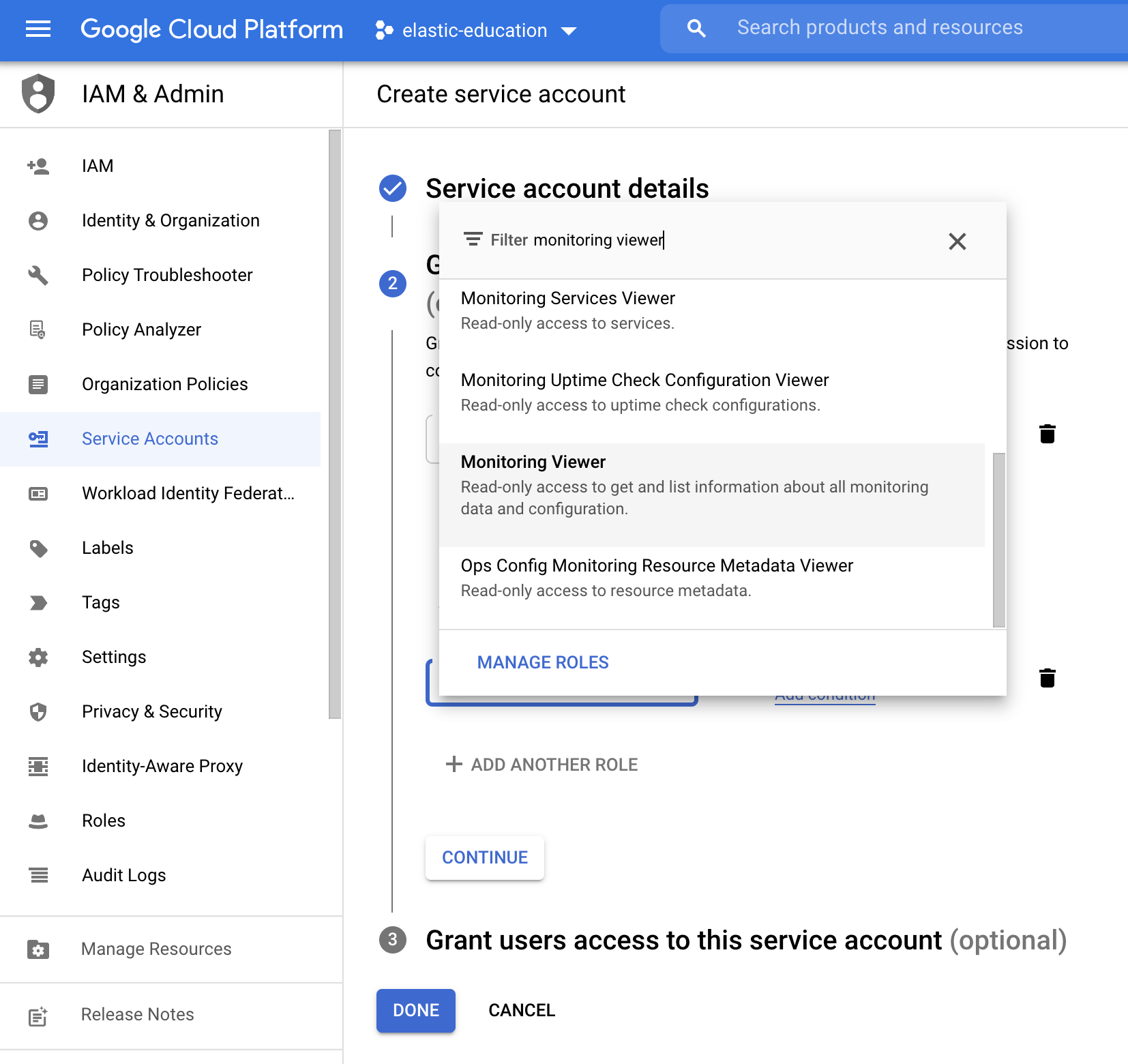This screenshot has height=1064, width=1128.
Task: Open the Release Notes page
Action: 136,1014
